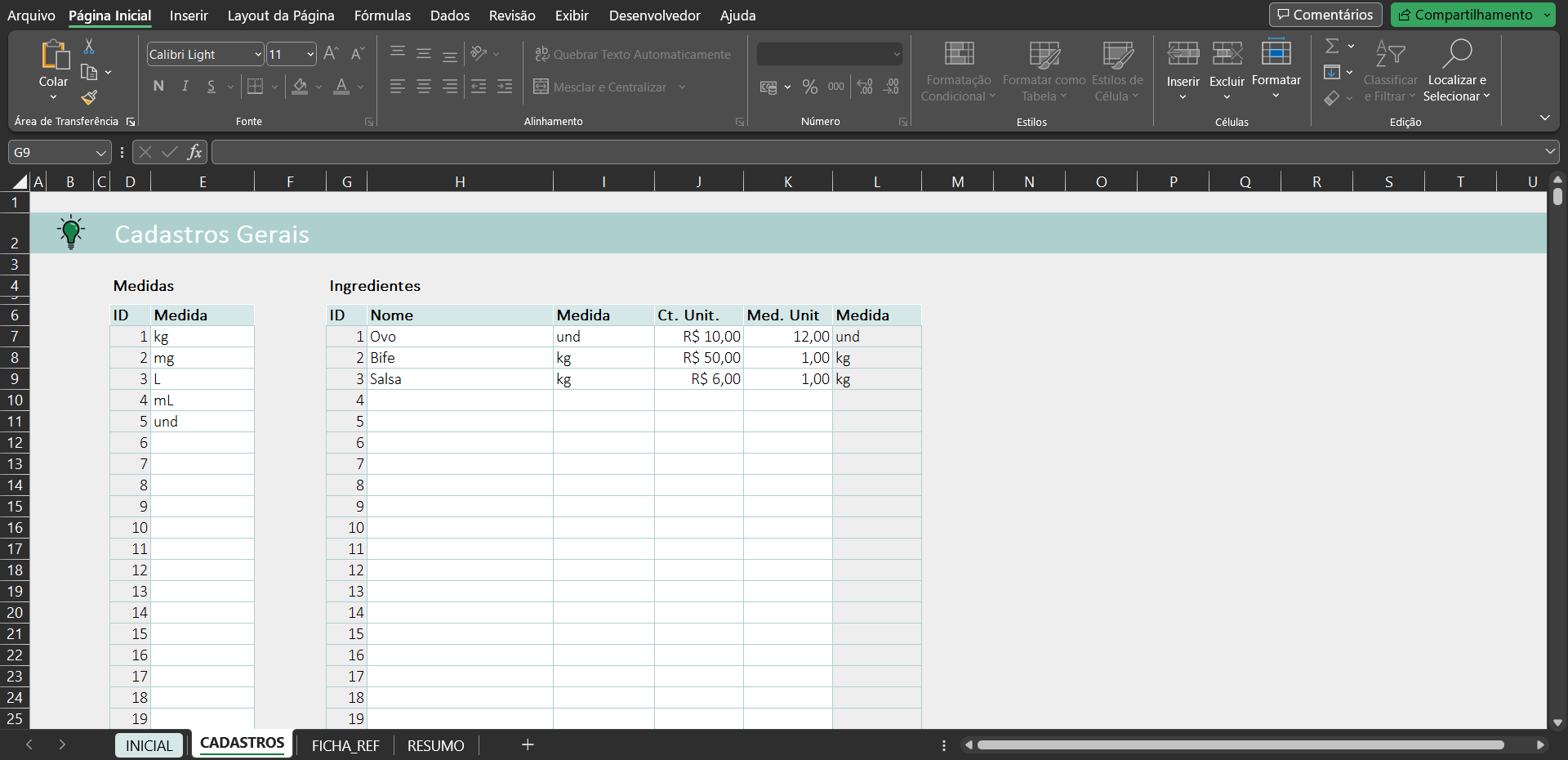1568x760 pixels.
Task: Open the Comentários button
Action: 1325,15
